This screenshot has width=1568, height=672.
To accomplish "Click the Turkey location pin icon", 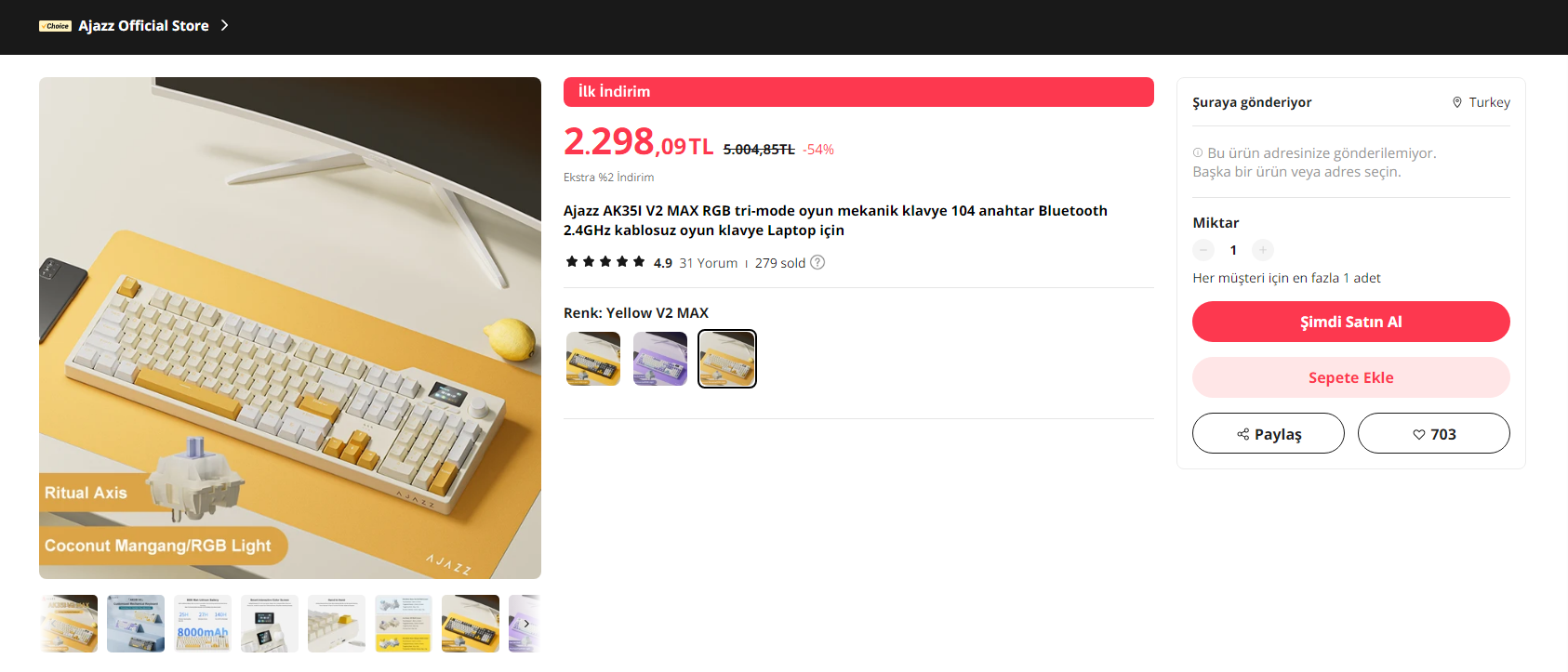I will pyautogui.click(x=1457, y=102).
